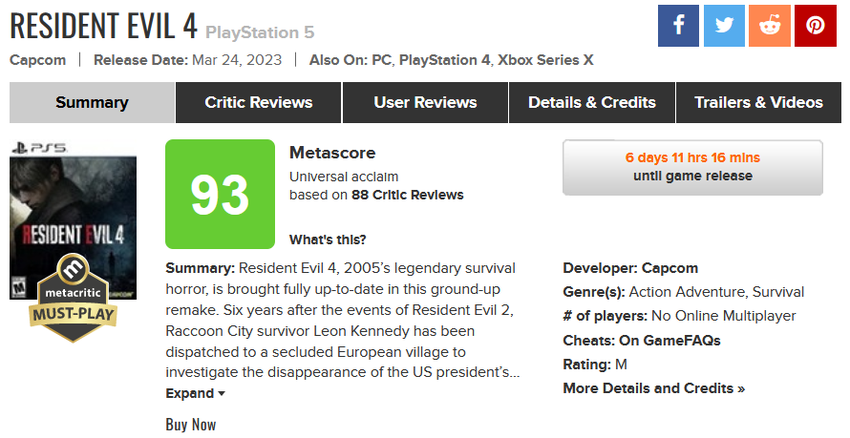Select the Xbox Series X platform link
The height and width of the screenshot is (438, 850).
pos(545,60)
